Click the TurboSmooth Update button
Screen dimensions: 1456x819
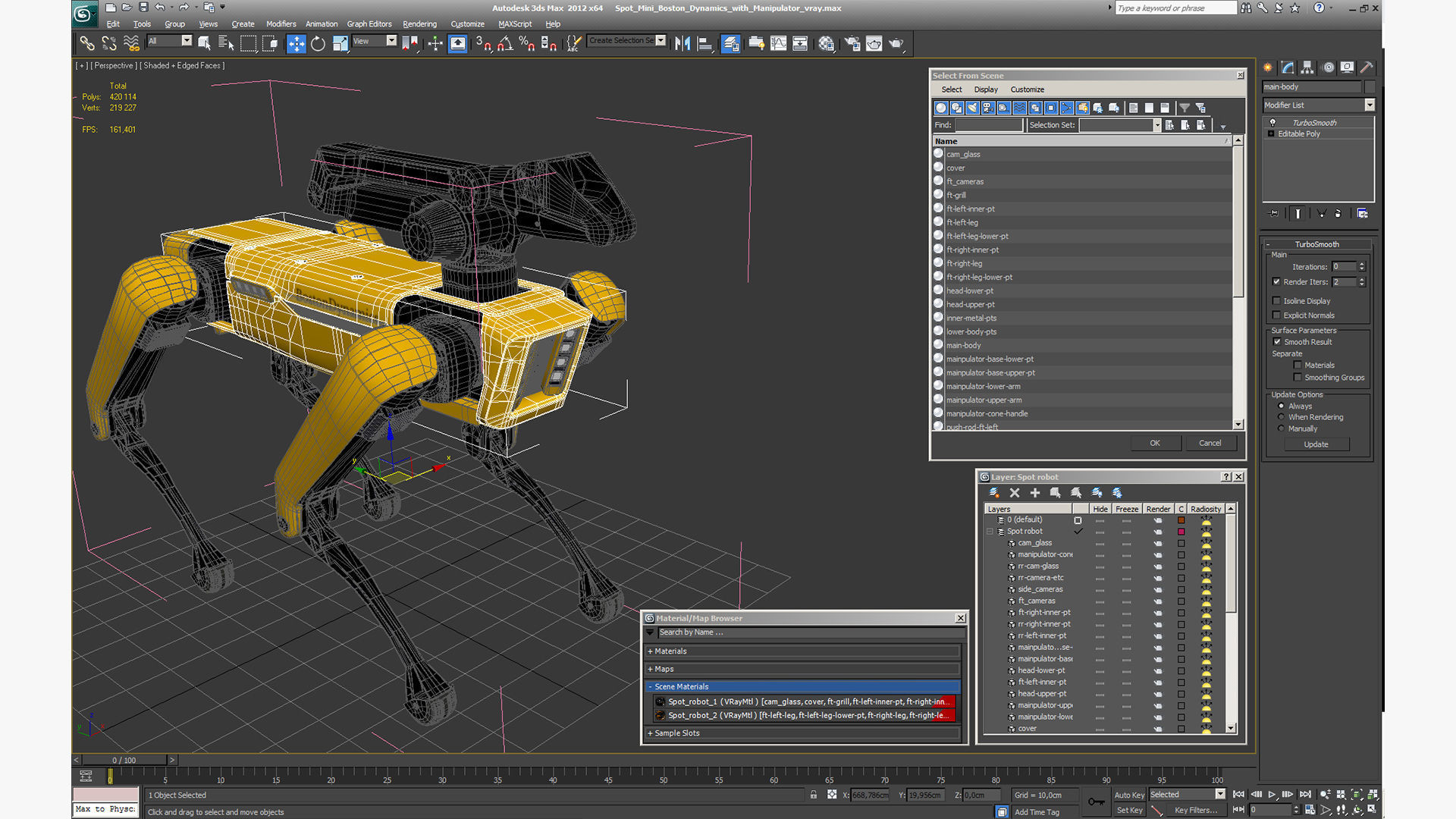1316,444
